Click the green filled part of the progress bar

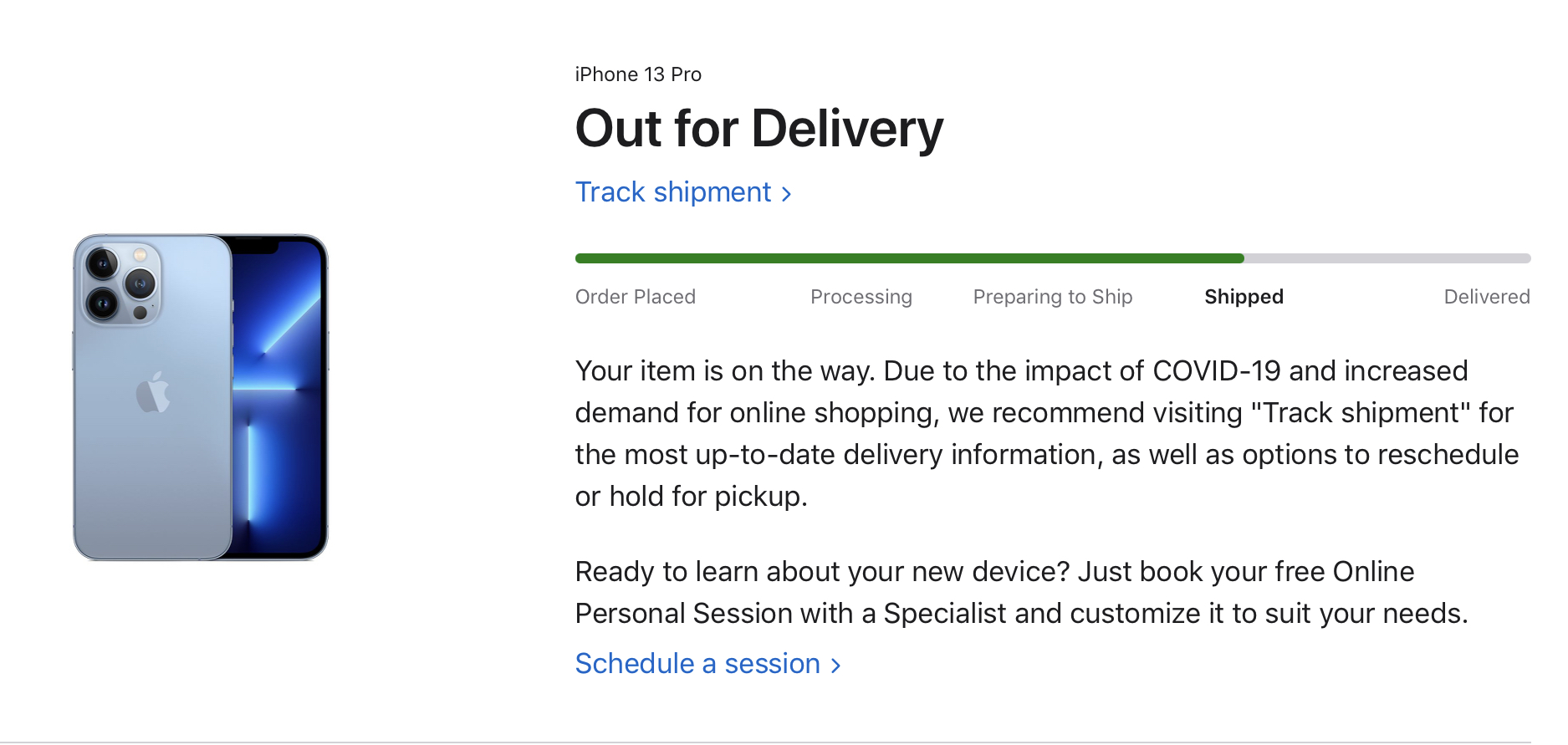pos(909,258)
